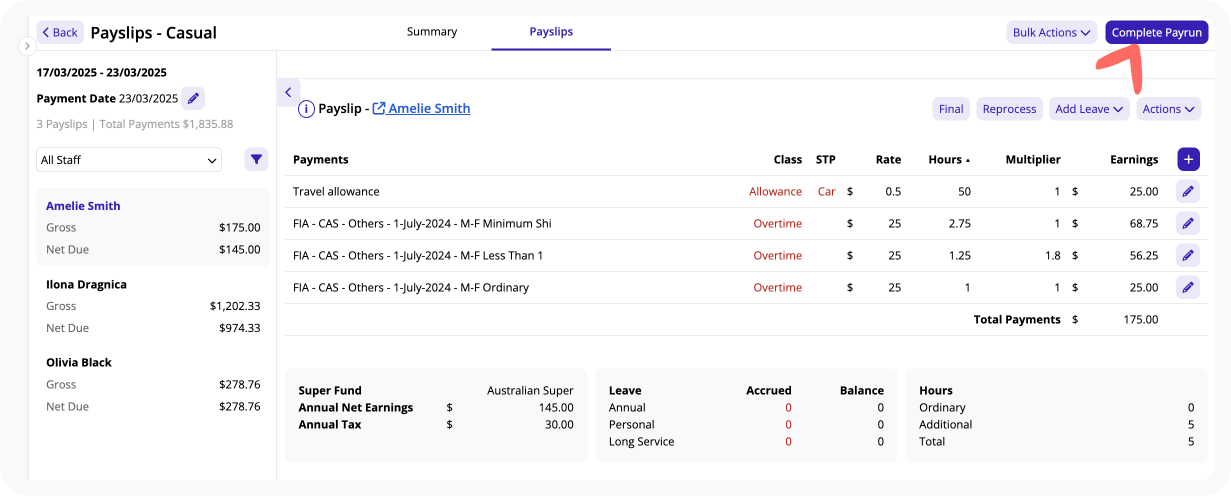The height and width of the screenshot is (496, 1231).
Task: Open the All Staff dropdown
Action: click(x=129, y=160)
